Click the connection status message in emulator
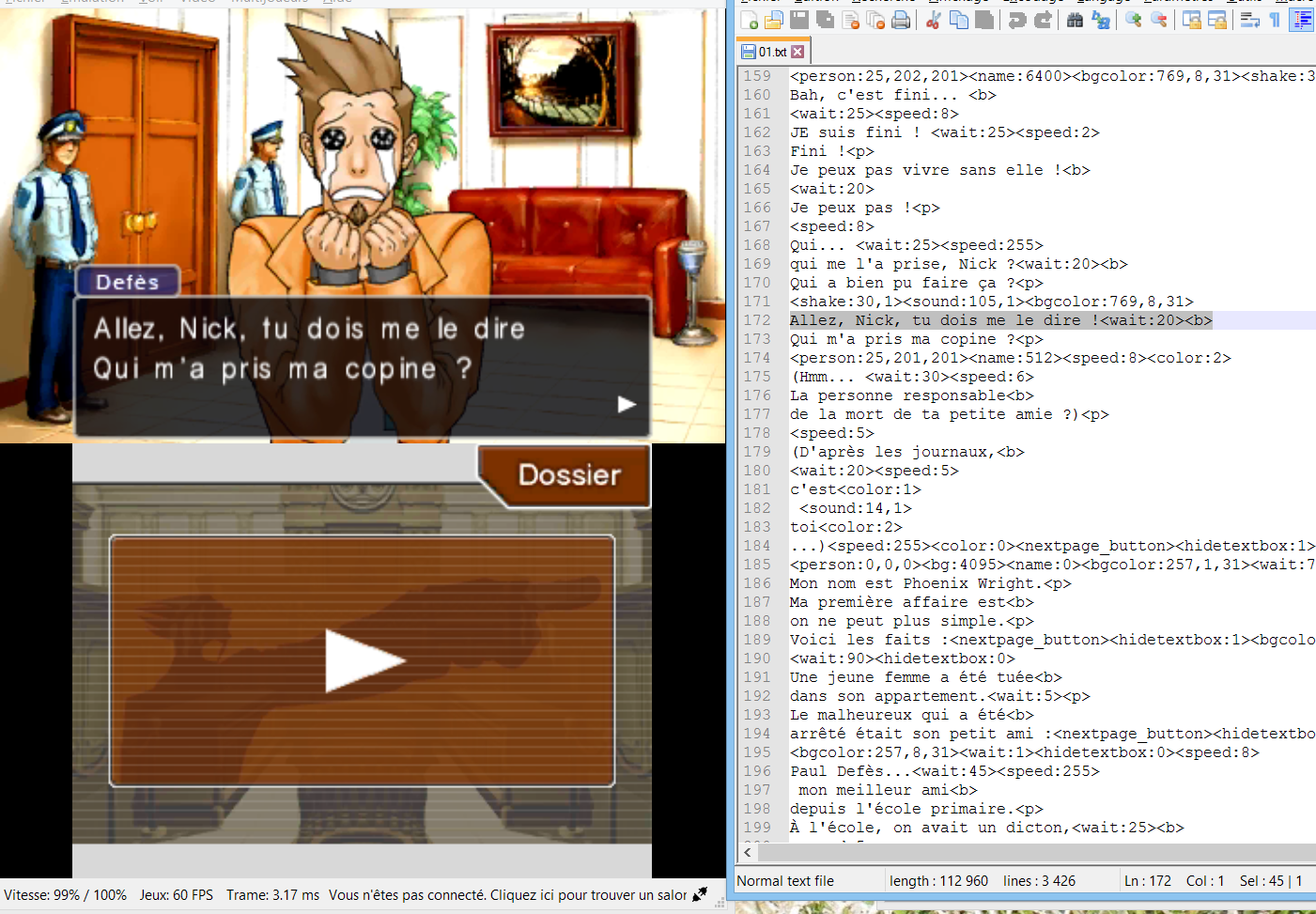 pyautogui.click(x=507, y=895)
